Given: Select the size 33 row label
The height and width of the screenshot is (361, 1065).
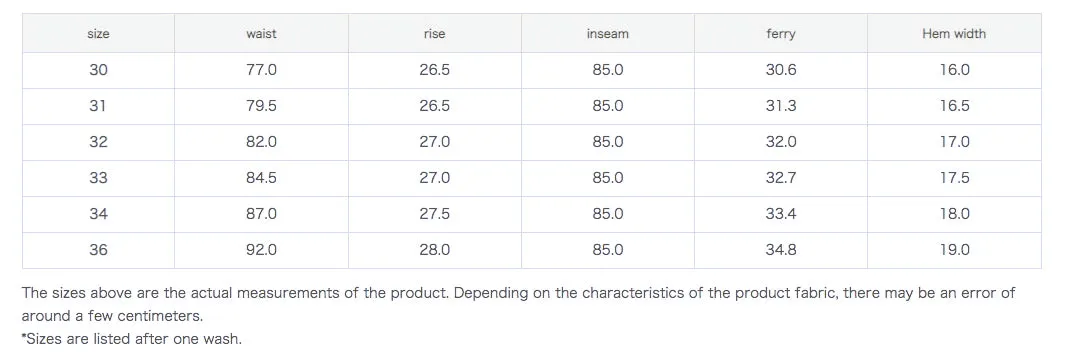Looking at the screenshot, I should pos(98,178).
